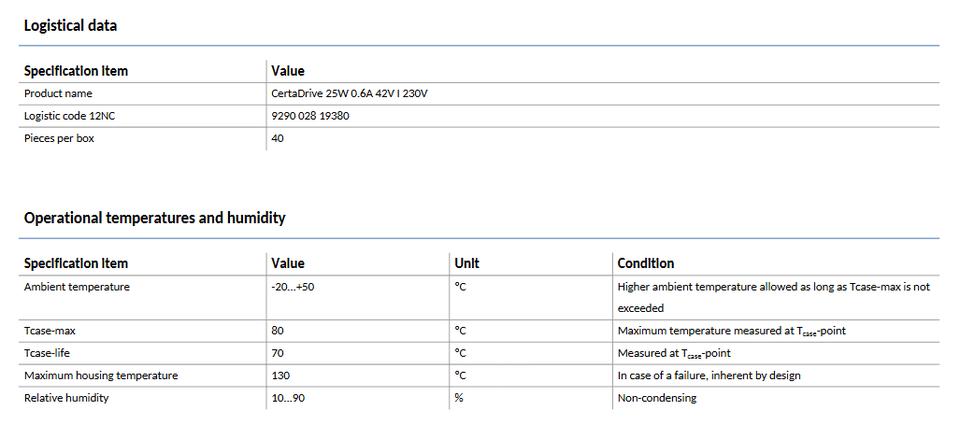Click the Relative humidity value 10...90

click(288, 398)
